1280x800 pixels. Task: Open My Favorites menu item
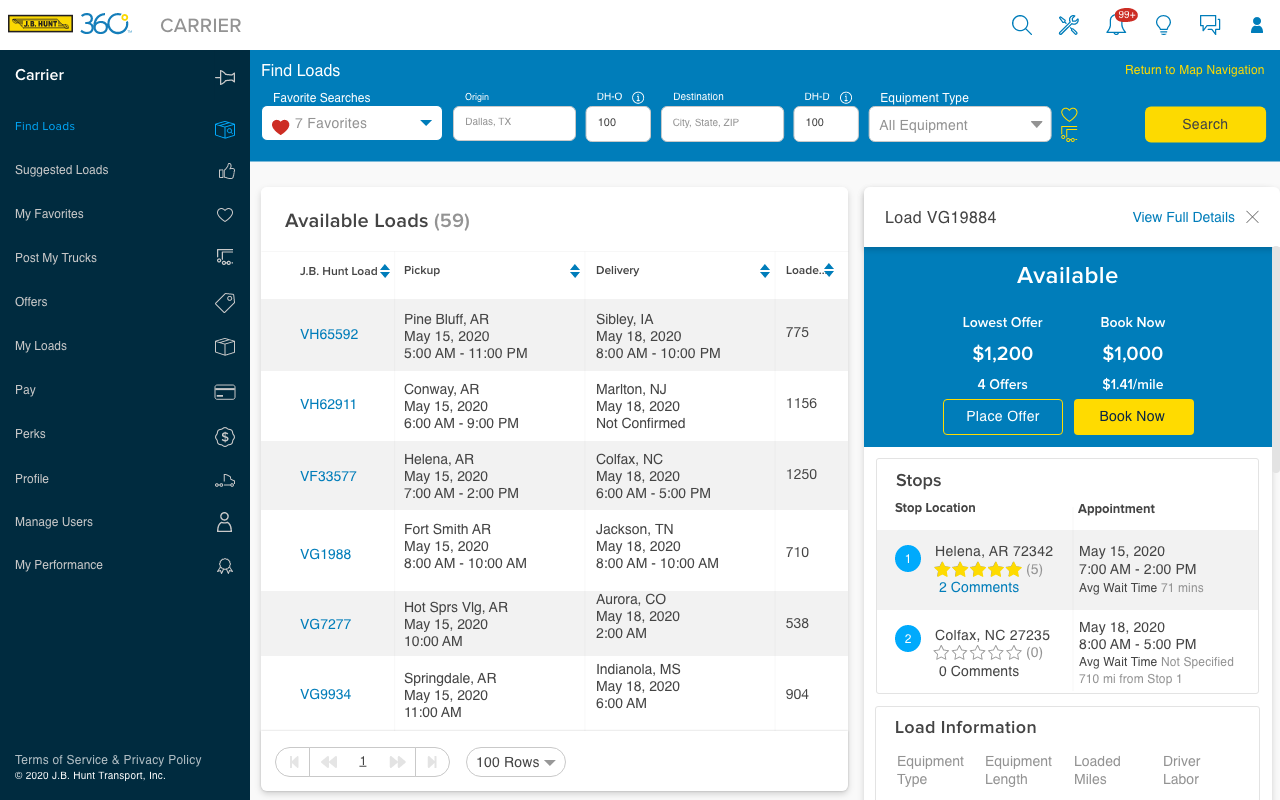point(49,214)
